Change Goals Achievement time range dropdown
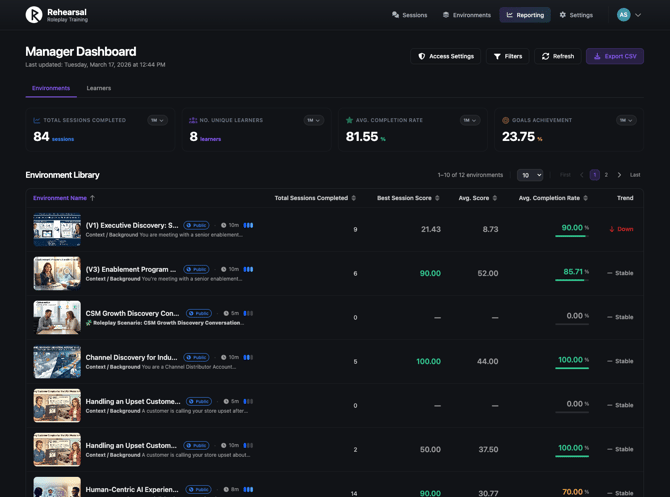 tap(626, 120)
